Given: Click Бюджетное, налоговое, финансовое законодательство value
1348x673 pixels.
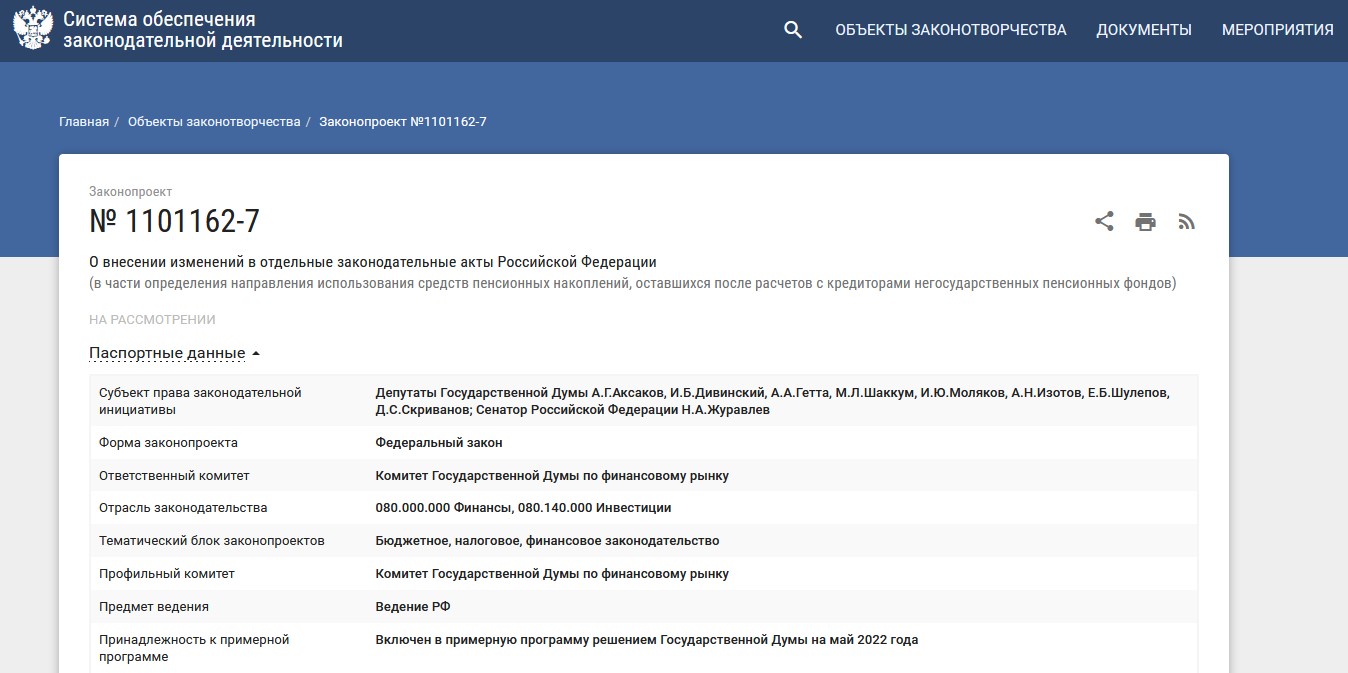Looking at the screenshot, I should [547, 541].
